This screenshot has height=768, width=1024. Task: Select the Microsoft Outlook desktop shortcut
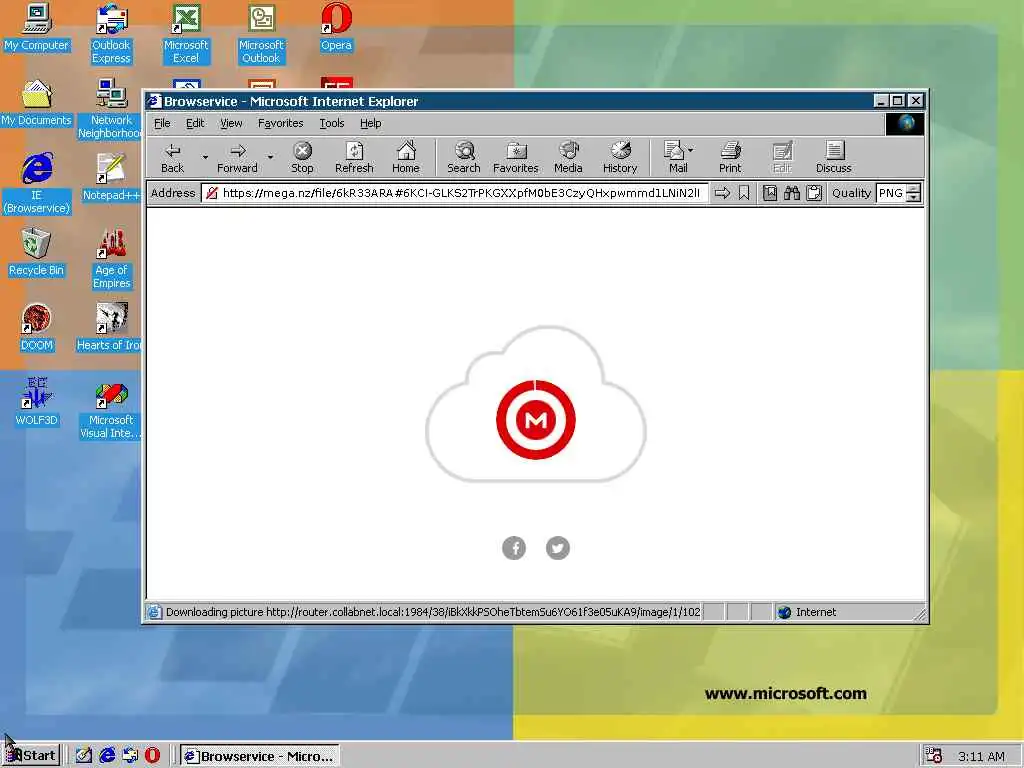point(261,34)
